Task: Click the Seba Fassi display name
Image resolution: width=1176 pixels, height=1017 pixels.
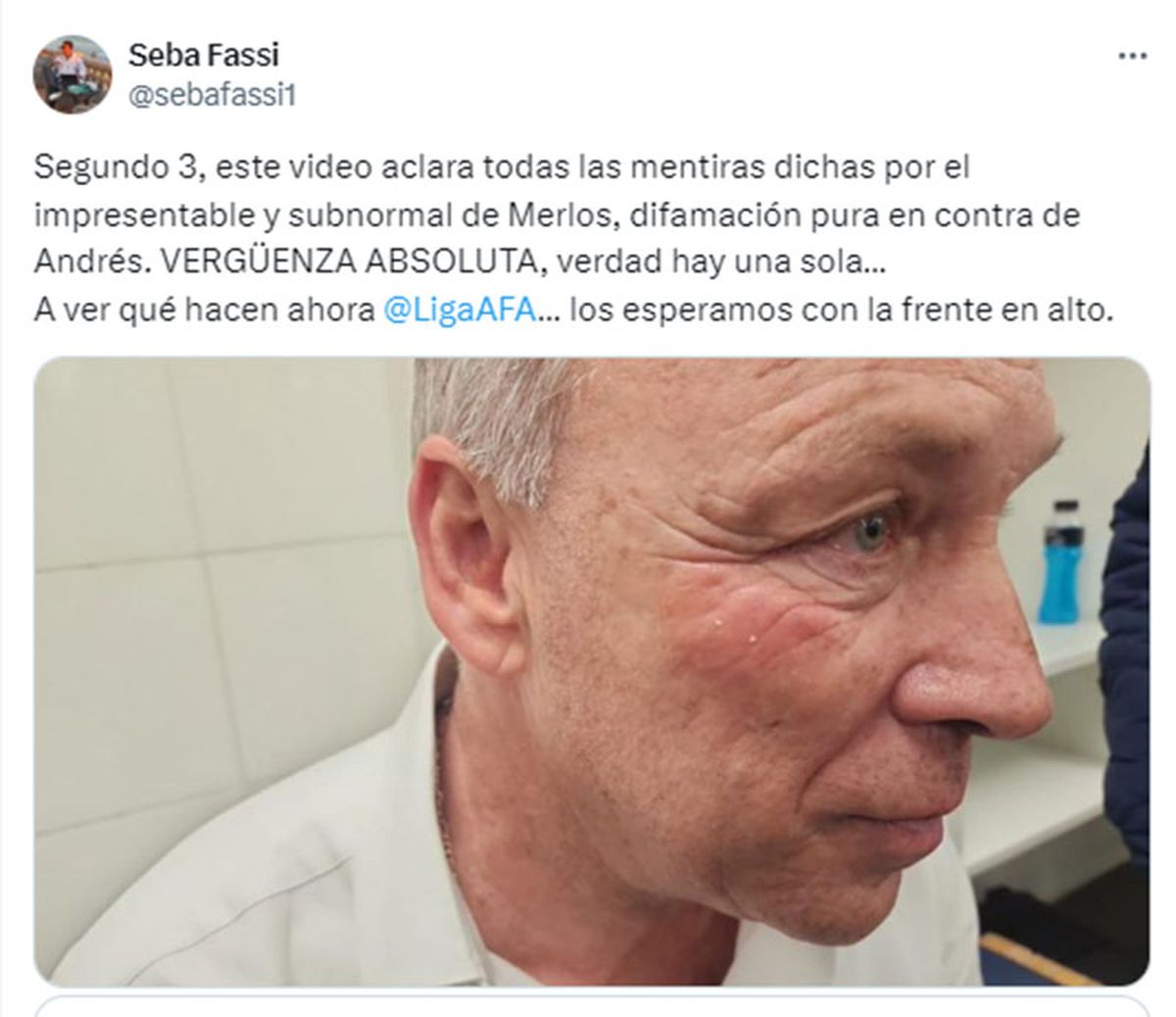Action: (x=204, y=55)
